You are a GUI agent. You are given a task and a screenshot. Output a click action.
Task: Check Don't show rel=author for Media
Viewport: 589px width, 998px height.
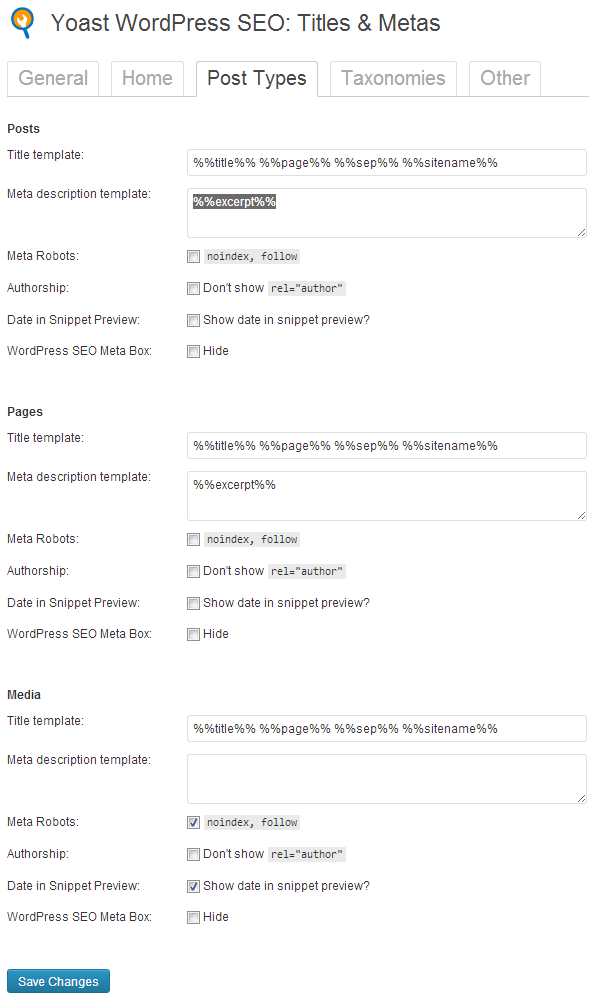pyautogui.click(x=194, y=854)
